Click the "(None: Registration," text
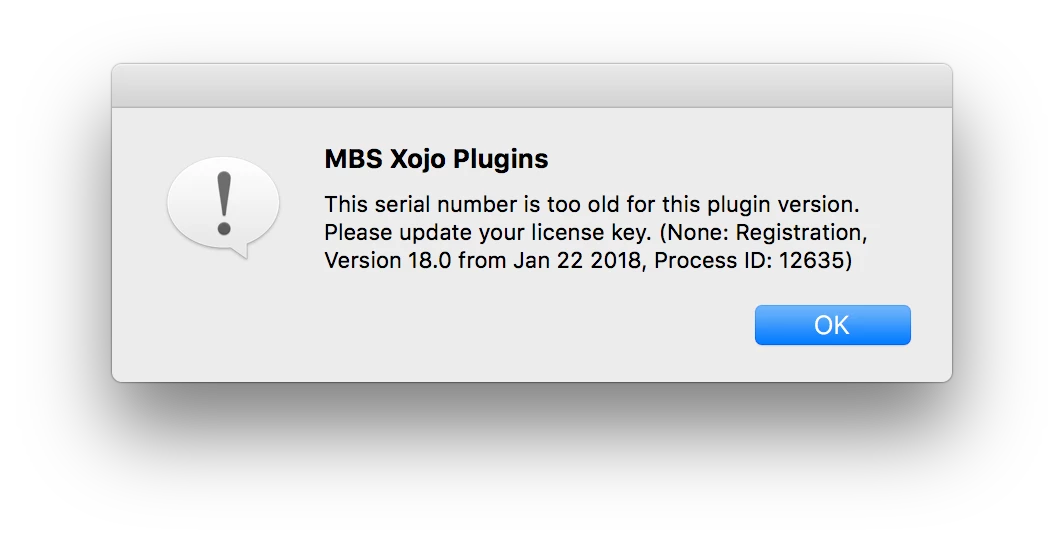The height and width of the screenshot is (542, 1064). (763, 233)
